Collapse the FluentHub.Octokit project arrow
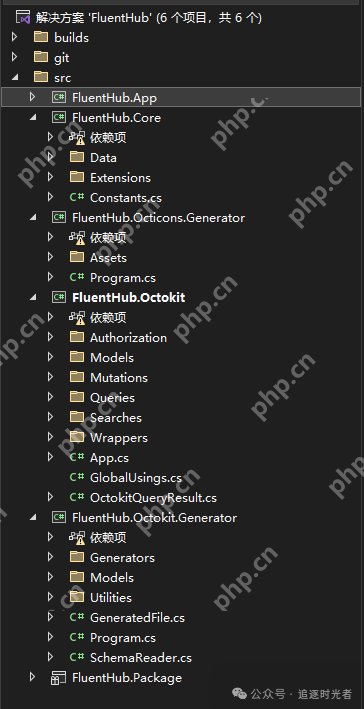364x709 pixels. point(33,298)
